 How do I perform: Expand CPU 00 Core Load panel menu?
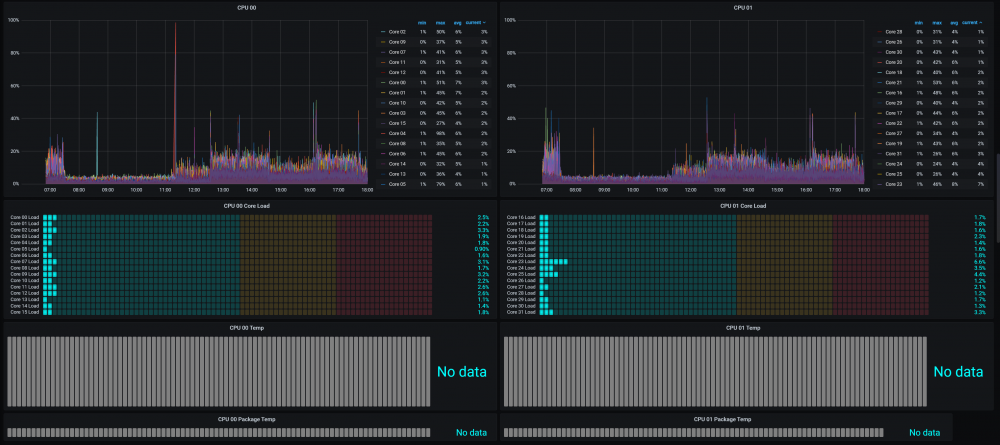[249, 206]
